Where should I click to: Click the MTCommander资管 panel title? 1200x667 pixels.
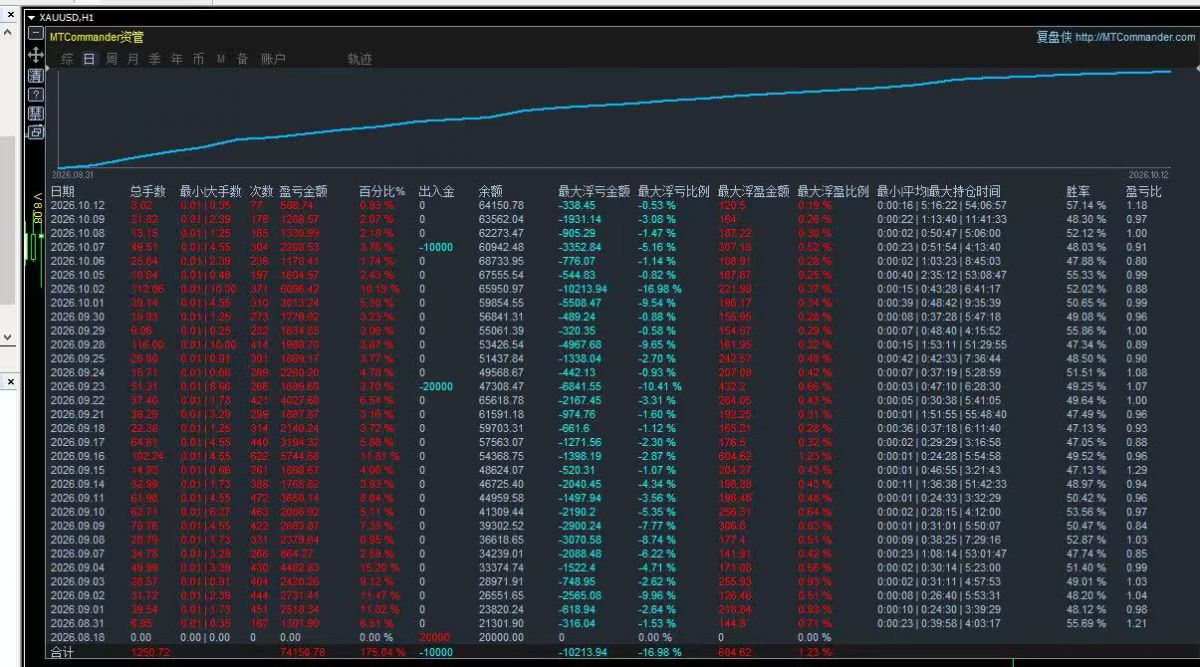click(96, 37)
